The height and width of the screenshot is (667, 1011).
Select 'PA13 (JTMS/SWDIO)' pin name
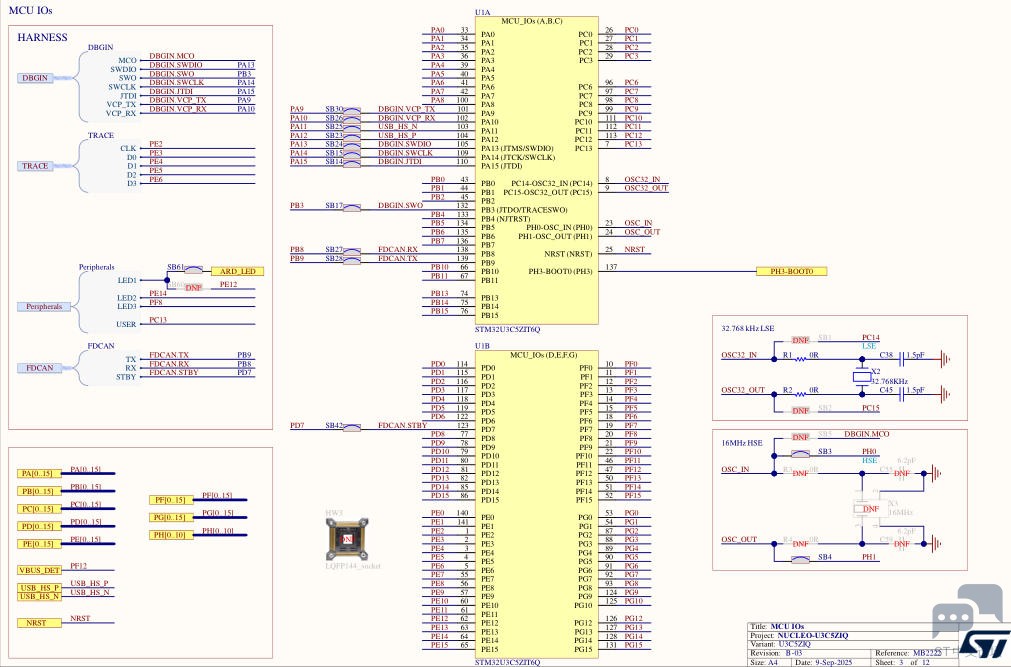516,148
